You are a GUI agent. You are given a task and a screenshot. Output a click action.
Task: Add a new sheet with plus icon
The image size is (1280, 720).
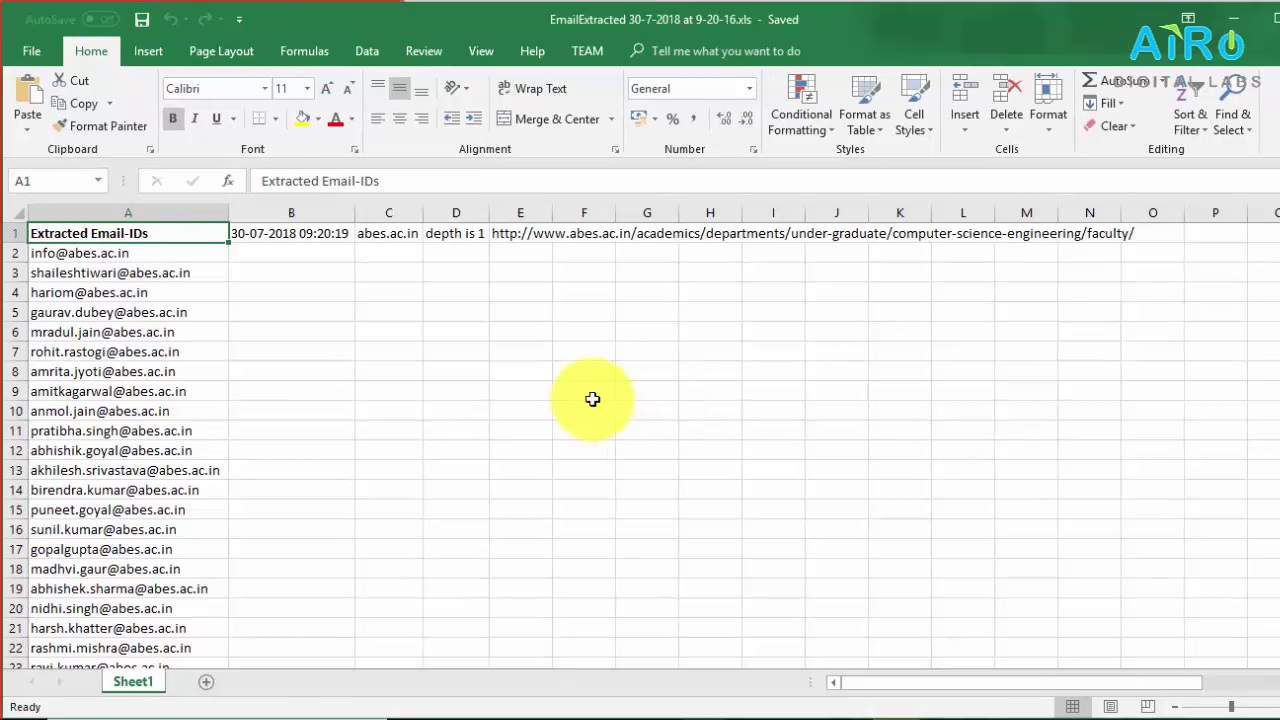click(x=206, y=682)
